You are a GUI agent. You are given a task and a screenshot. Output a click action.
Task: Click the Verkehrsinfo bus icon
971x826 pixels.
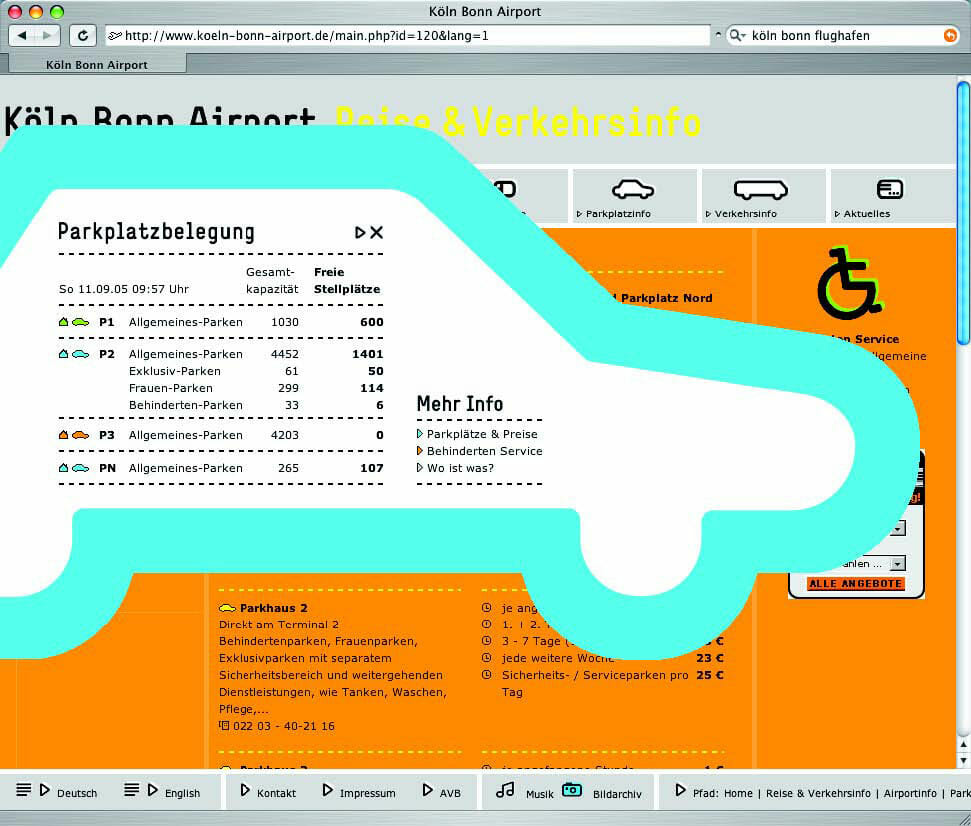point(763,189)
